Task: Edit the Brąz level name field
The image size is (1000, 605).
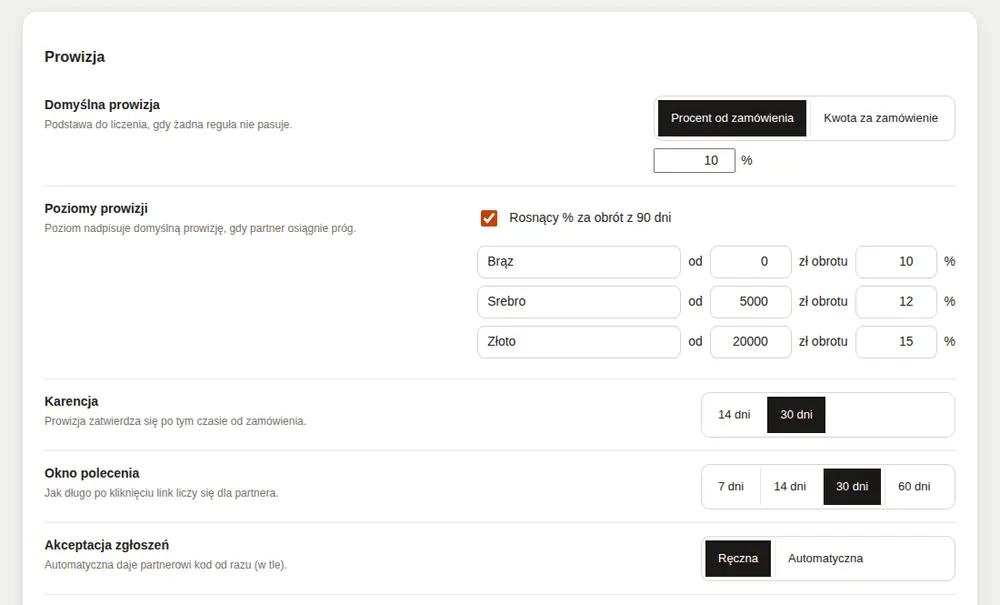Action: (579, 261)
